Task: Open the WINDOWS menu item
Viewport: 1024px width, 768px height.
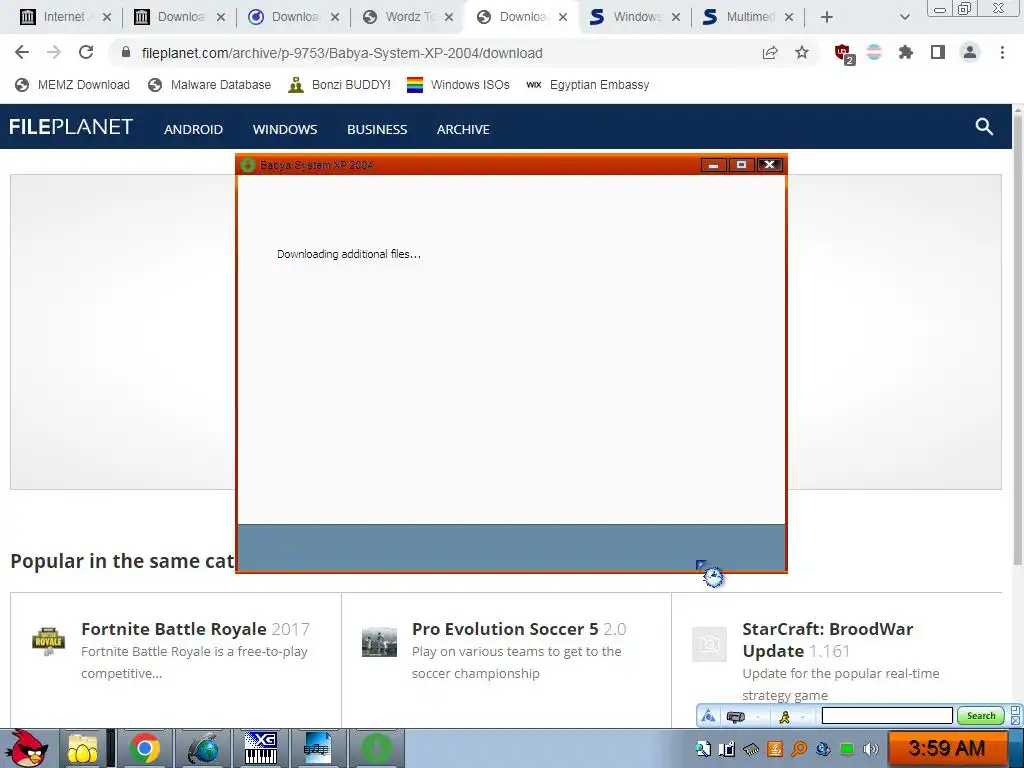Action: (285, 129)
